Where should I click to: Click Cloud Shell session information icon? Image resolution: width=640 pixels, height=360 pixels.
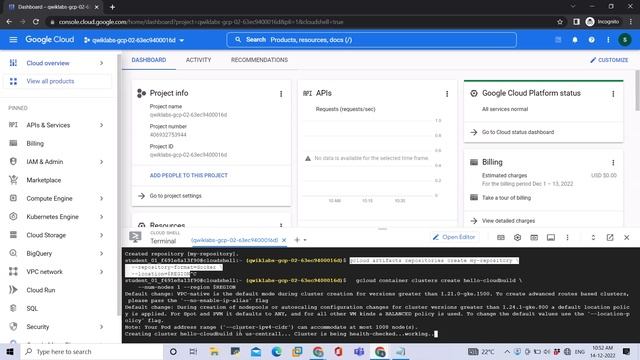tap(551, 237)
